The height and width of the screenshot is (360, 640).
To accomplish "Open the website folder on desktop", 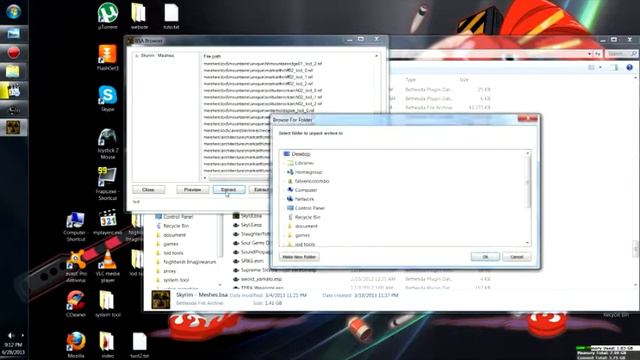I will 139,16.
